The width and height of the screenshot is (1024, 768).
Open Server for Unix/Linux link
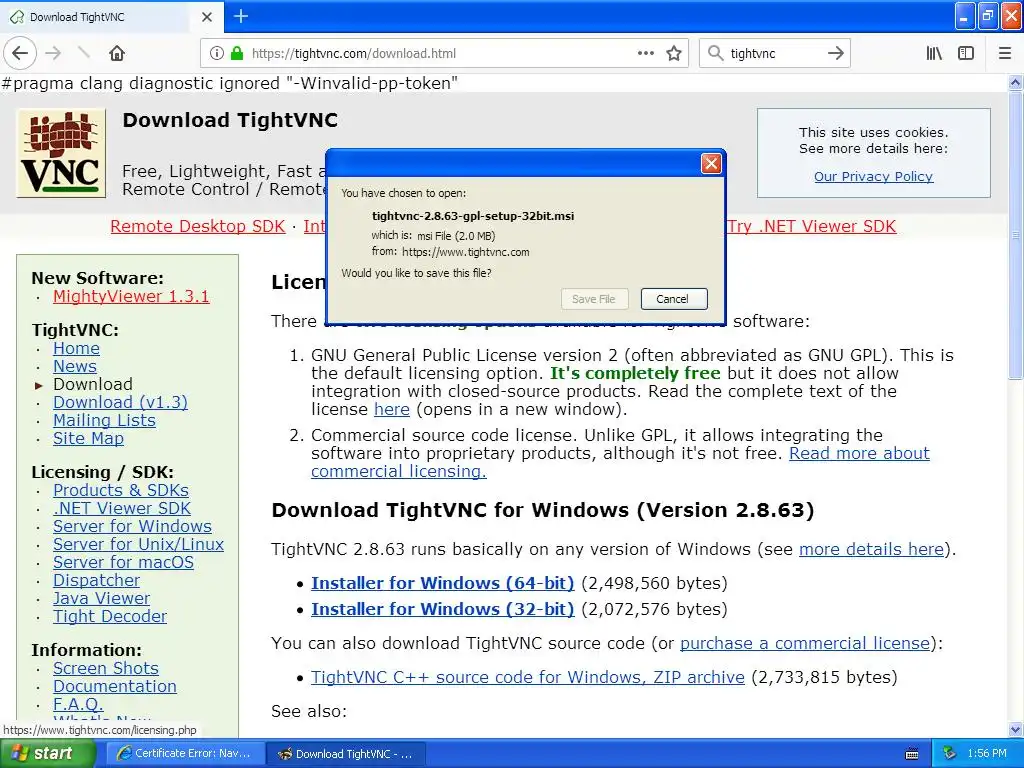[x=138, y=544]
